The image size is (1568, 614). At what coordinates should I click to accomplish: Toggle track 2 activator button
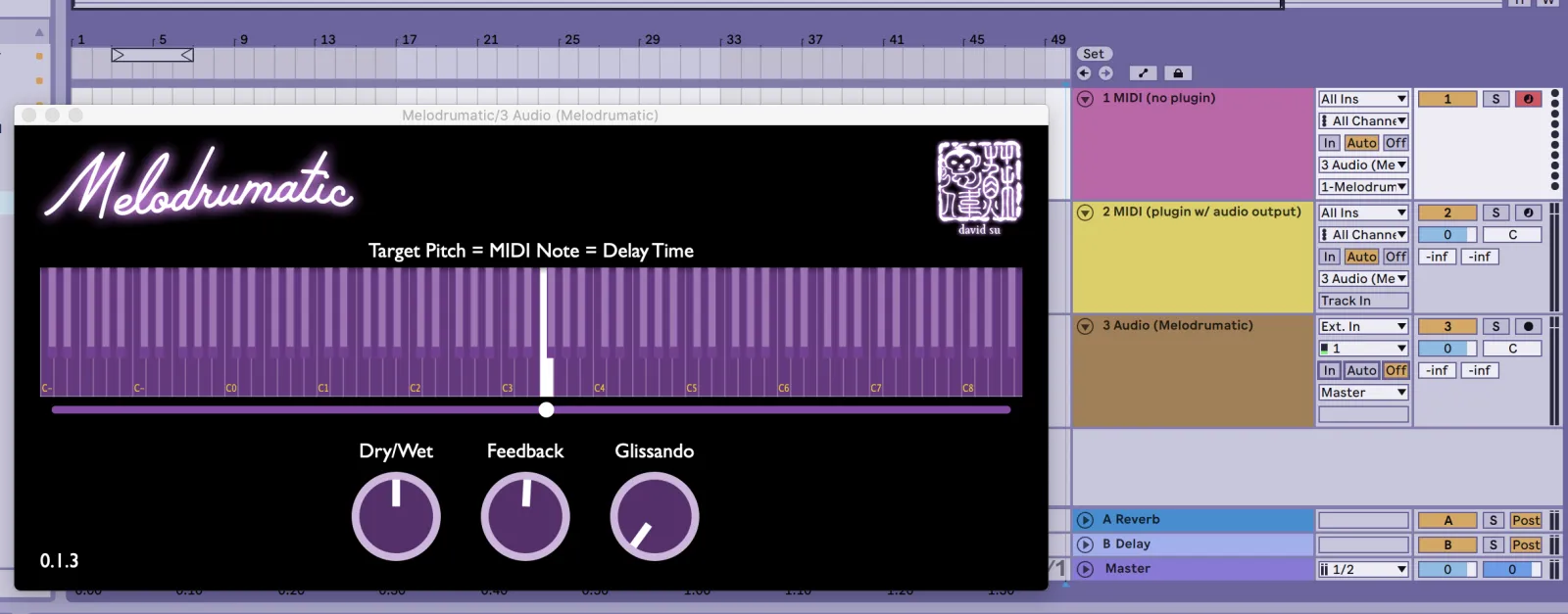[x=1447, y=213]
